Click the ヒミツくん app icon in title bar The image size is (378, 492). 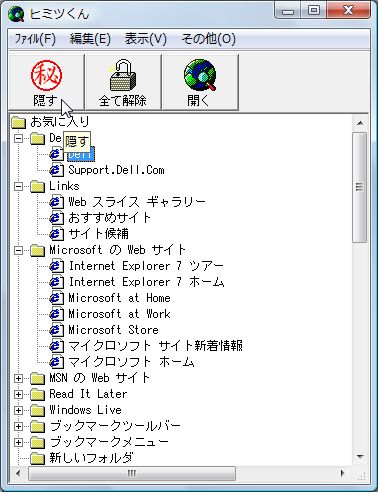16,14
